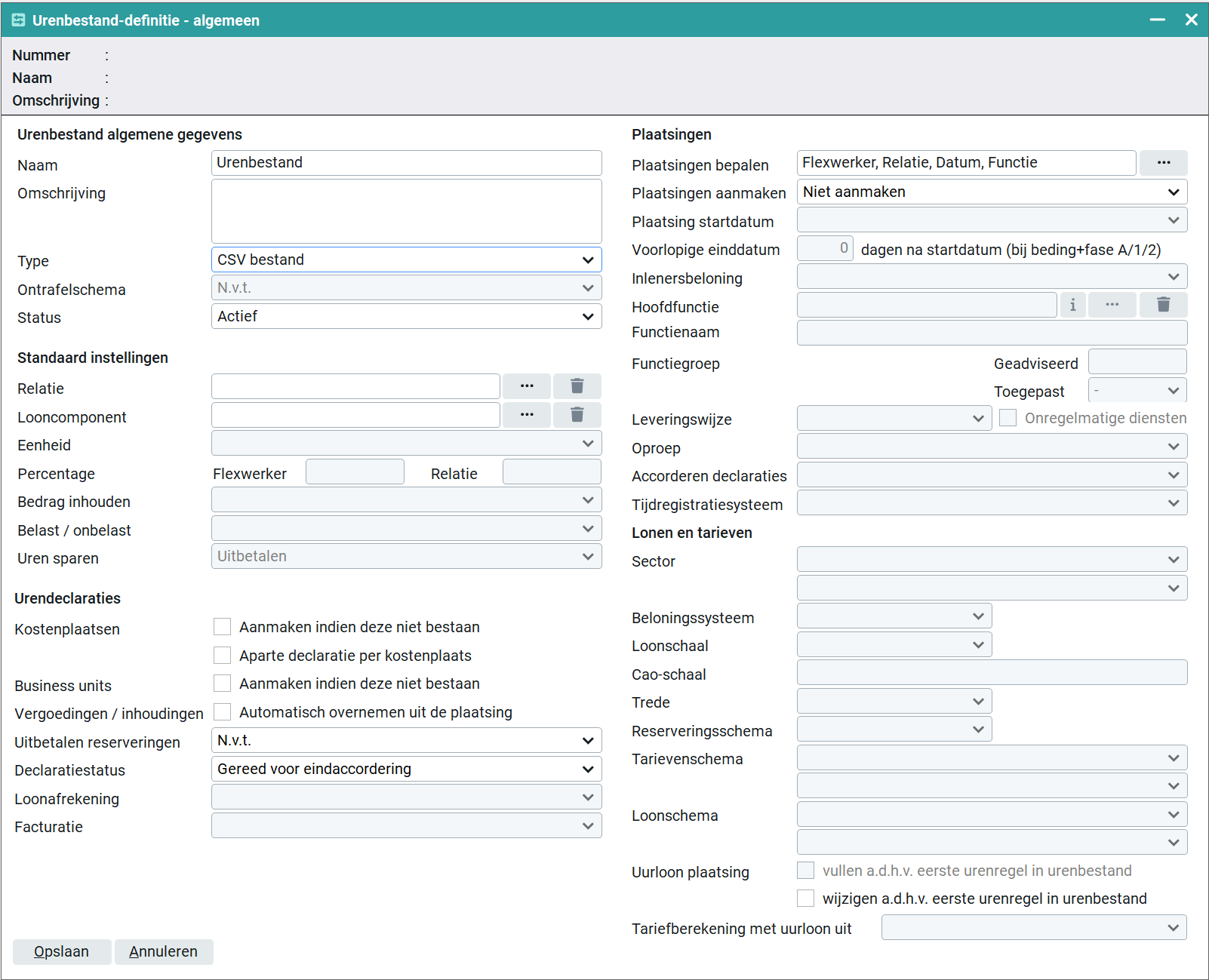Enable Aparte declaratie per kostenplaats

223,655
